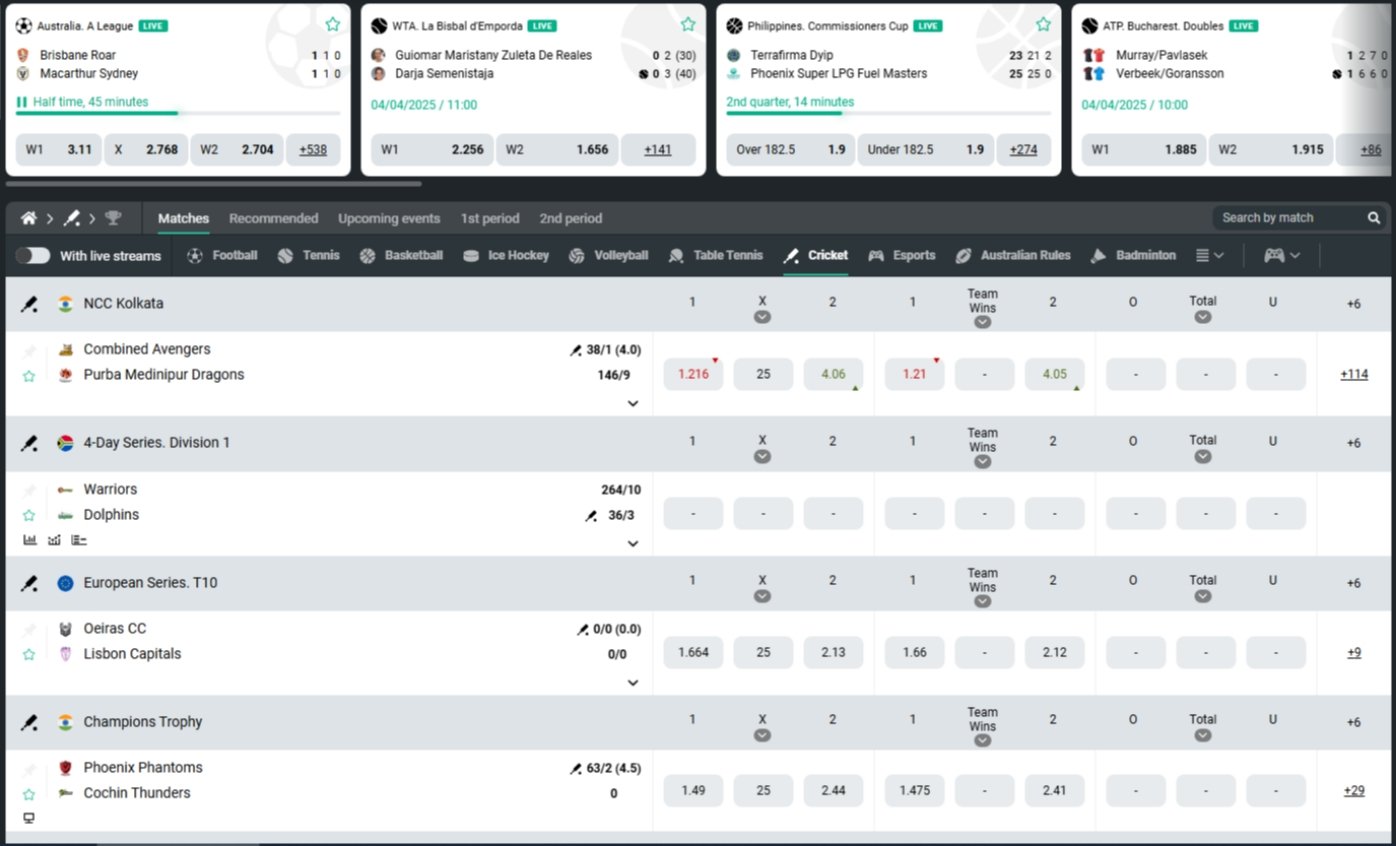Switch to Recommended tab
This screenshot has height=846, width=1396.
(x=273, y=218)
